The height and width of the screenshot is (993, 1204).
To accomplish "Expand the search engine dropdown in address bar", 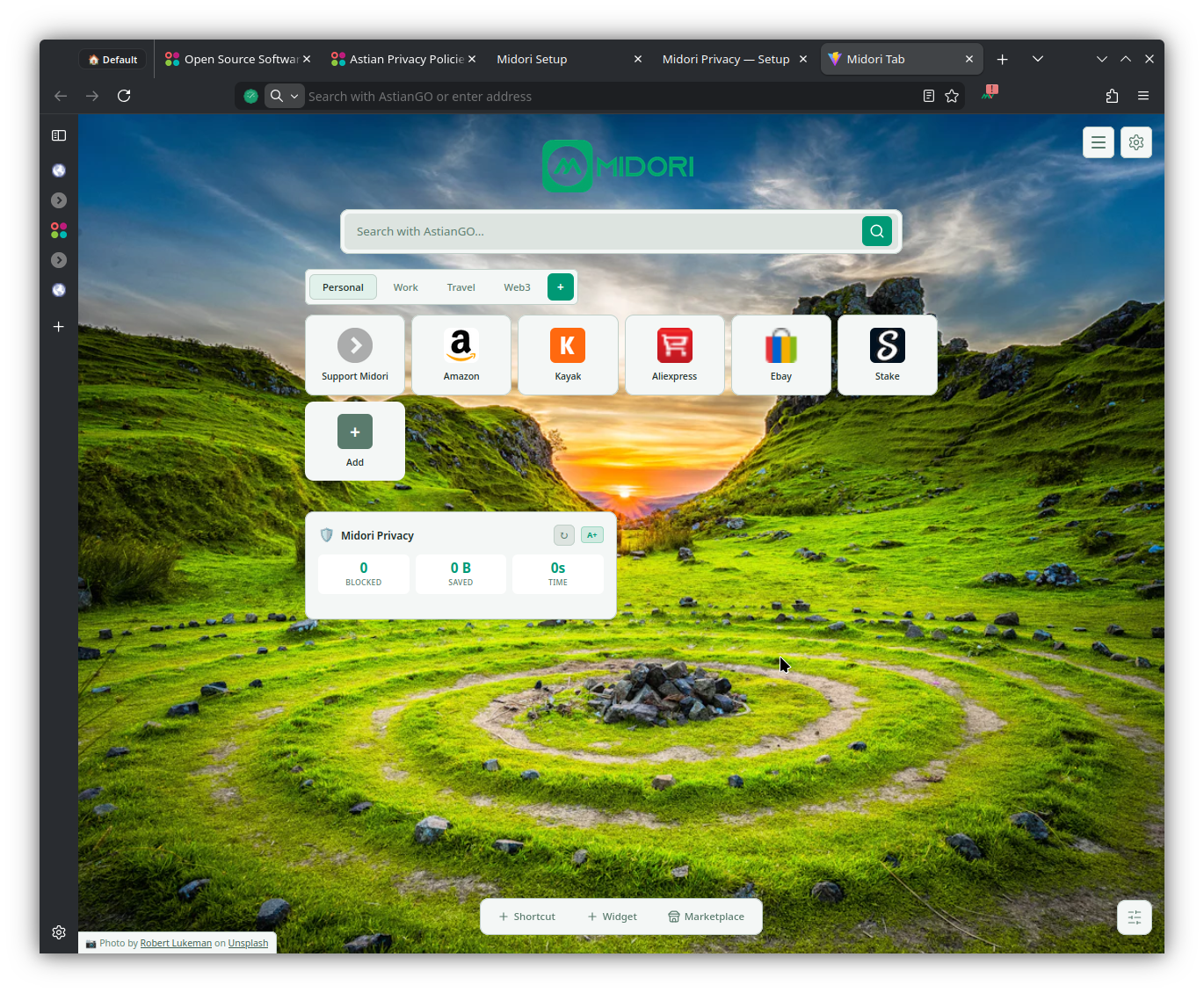I will click(x=285, y=96).
